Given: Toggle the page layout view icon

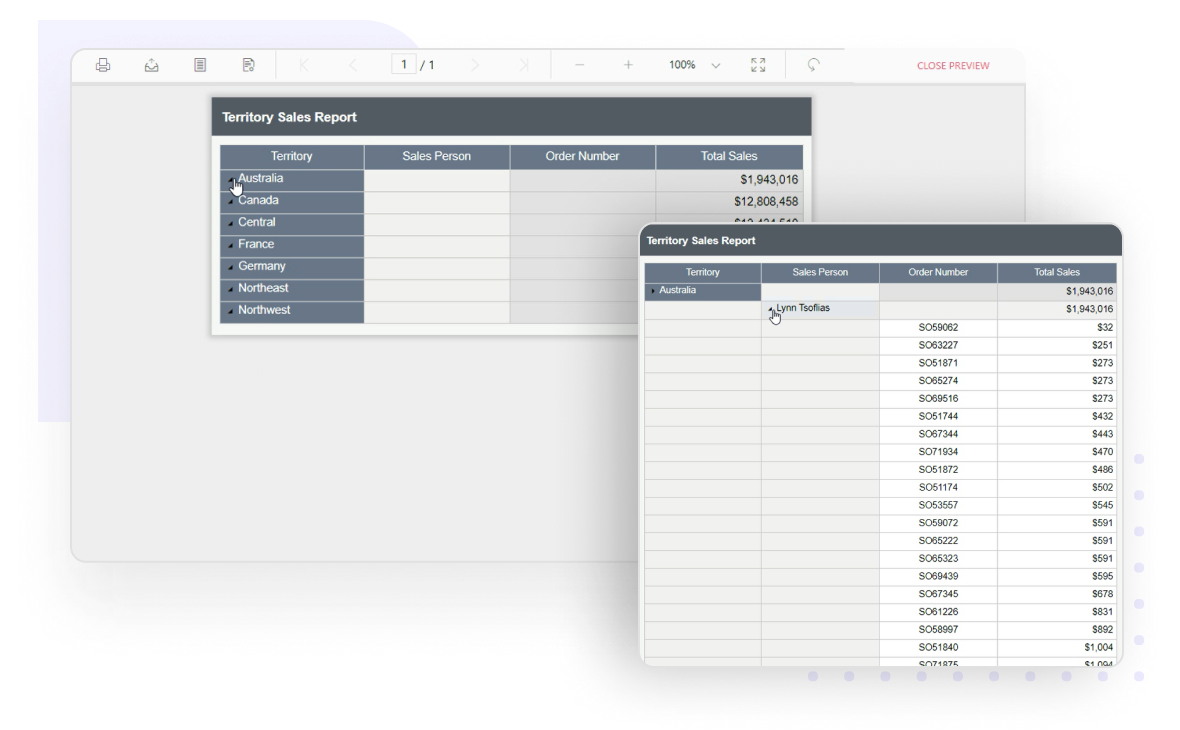Looking at the screenshot, I should 200,65.
